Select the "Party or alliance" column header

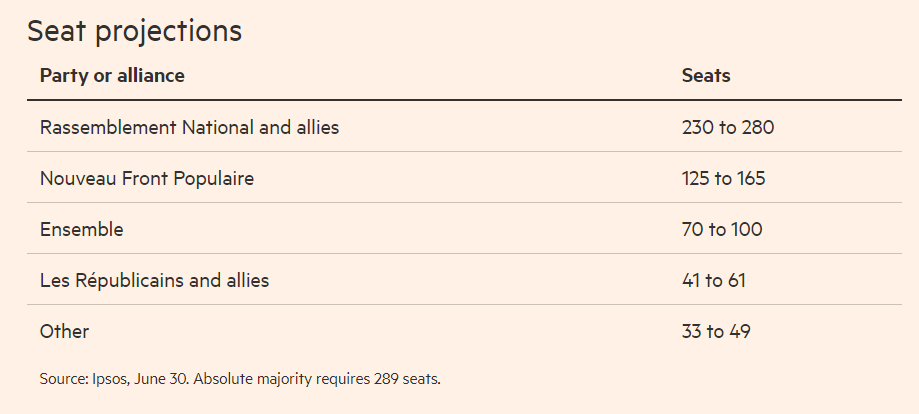tap(112, 75)
